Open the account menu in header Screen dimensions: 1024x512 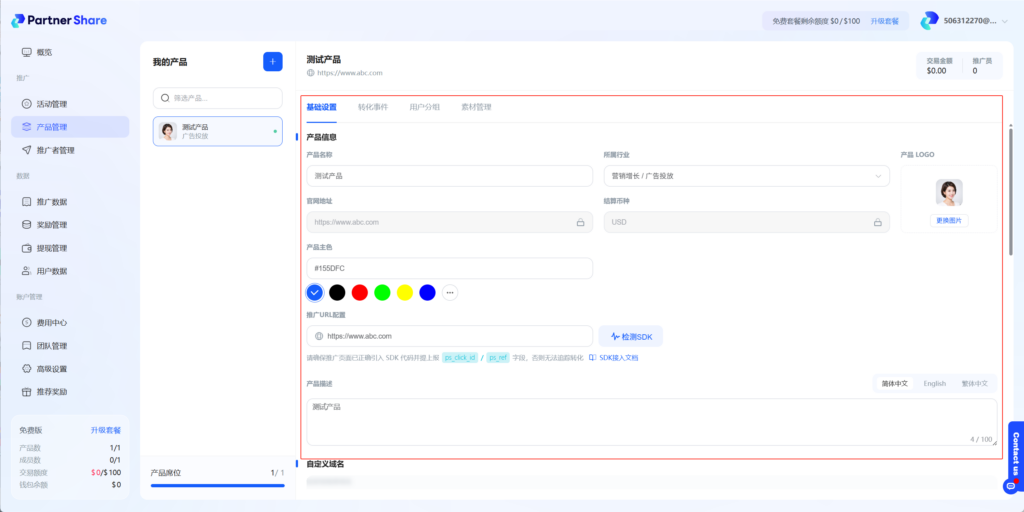pos(959,20)
